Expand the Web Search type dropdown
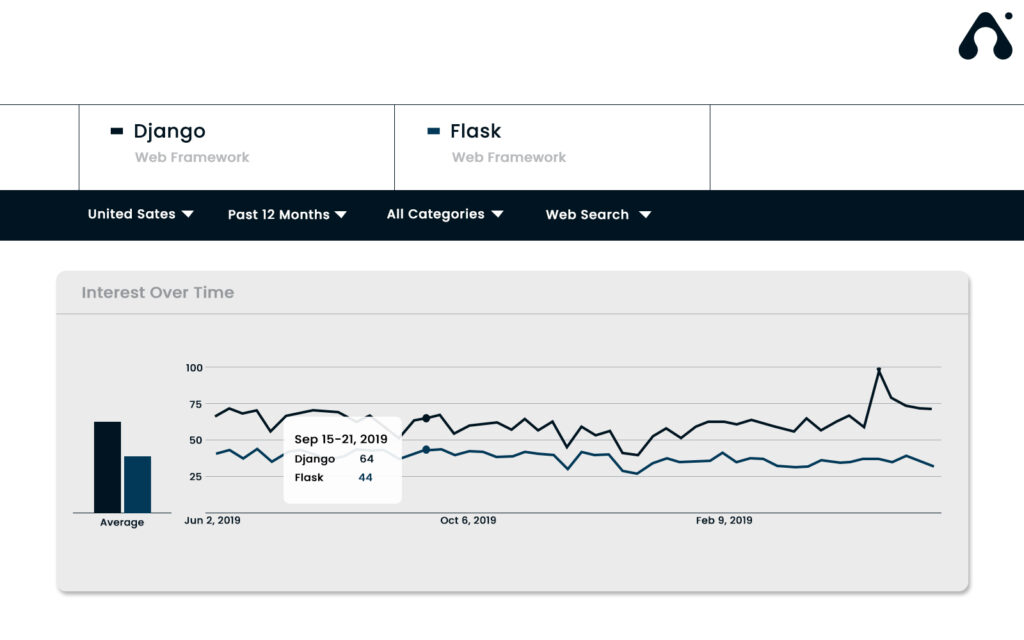 click(598, 214)
